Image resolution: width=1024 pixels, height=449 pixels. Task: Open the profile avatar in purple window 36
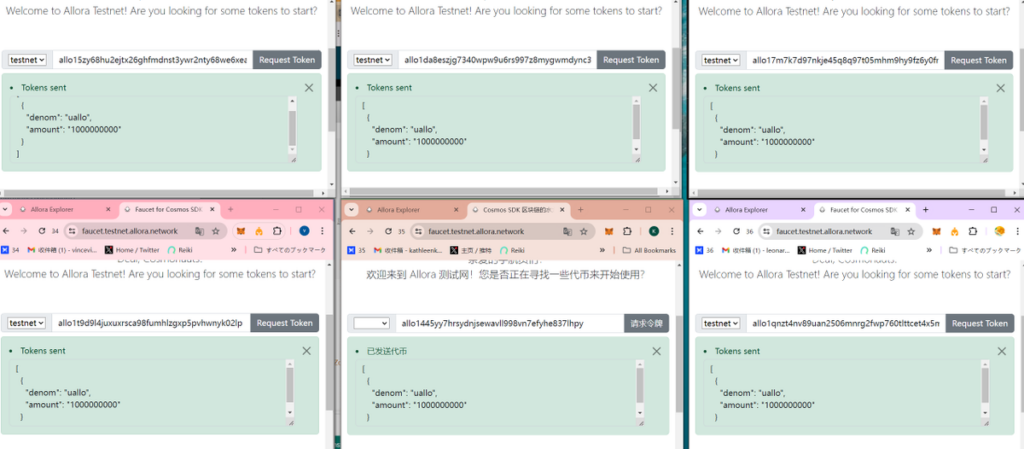click(x=999, y=231)
